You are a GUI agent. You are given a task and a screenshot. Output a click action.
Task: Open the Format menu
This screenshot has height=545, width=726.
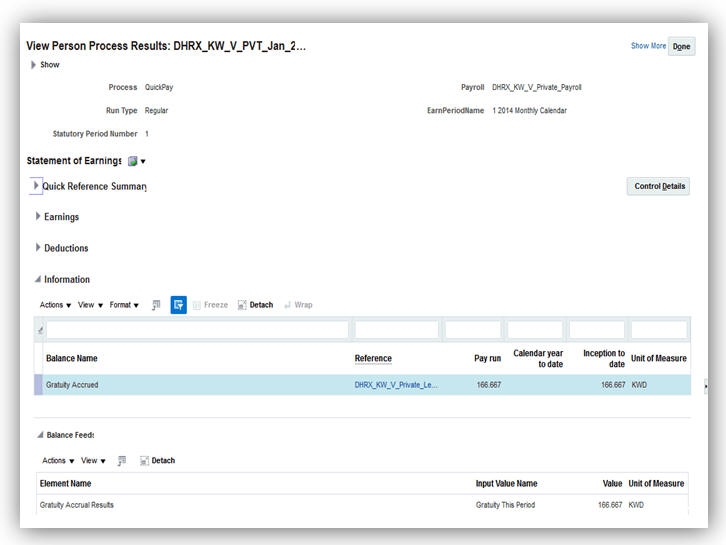pos(124,305)
